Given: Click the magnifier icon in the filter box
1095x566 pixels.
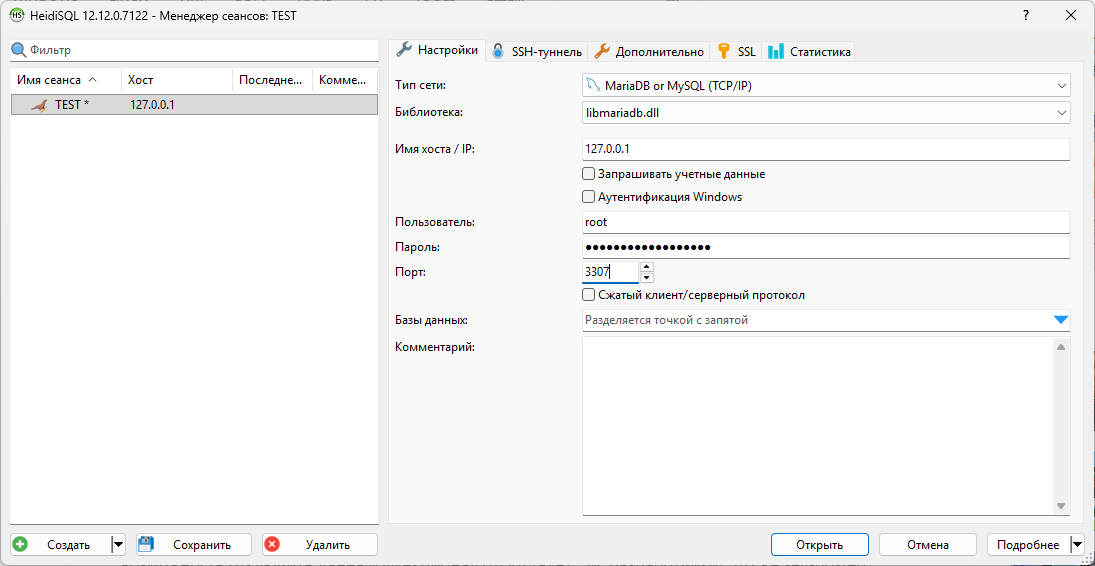Looking at the screenshot, I should tap(18, 50).
